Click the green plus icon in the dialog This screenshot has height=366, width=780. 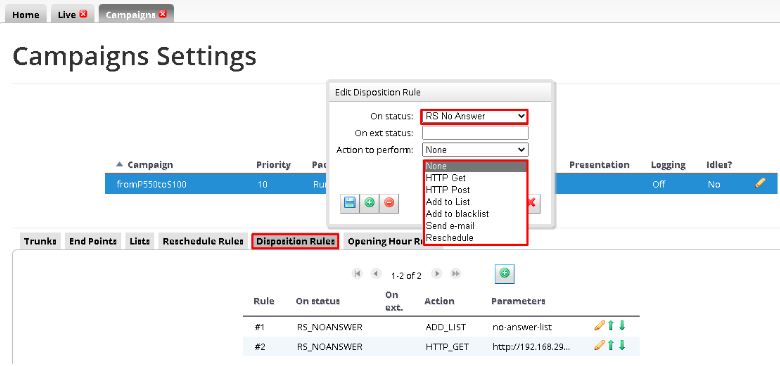[x=369, y=203]
